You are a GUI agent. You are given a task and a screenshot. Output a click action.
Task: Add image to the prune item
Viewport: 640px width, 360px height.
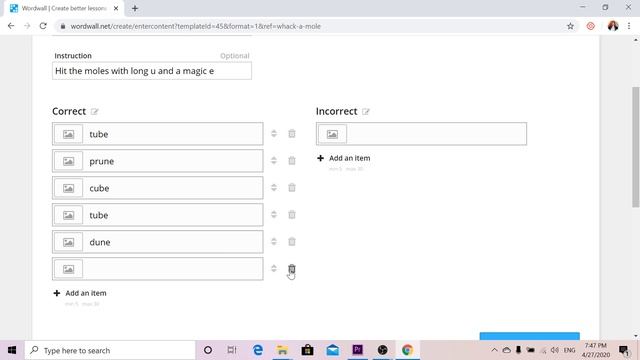click(69, 161)
